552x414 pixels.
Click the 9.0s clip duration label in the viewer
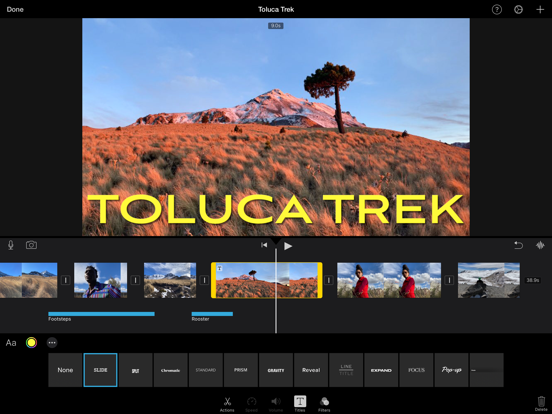276,26
